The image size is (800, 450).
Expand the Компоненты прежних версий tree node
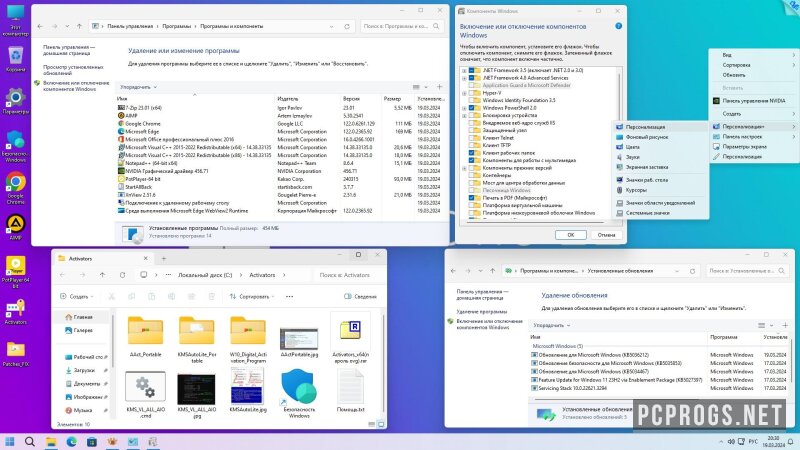[464, 168]
